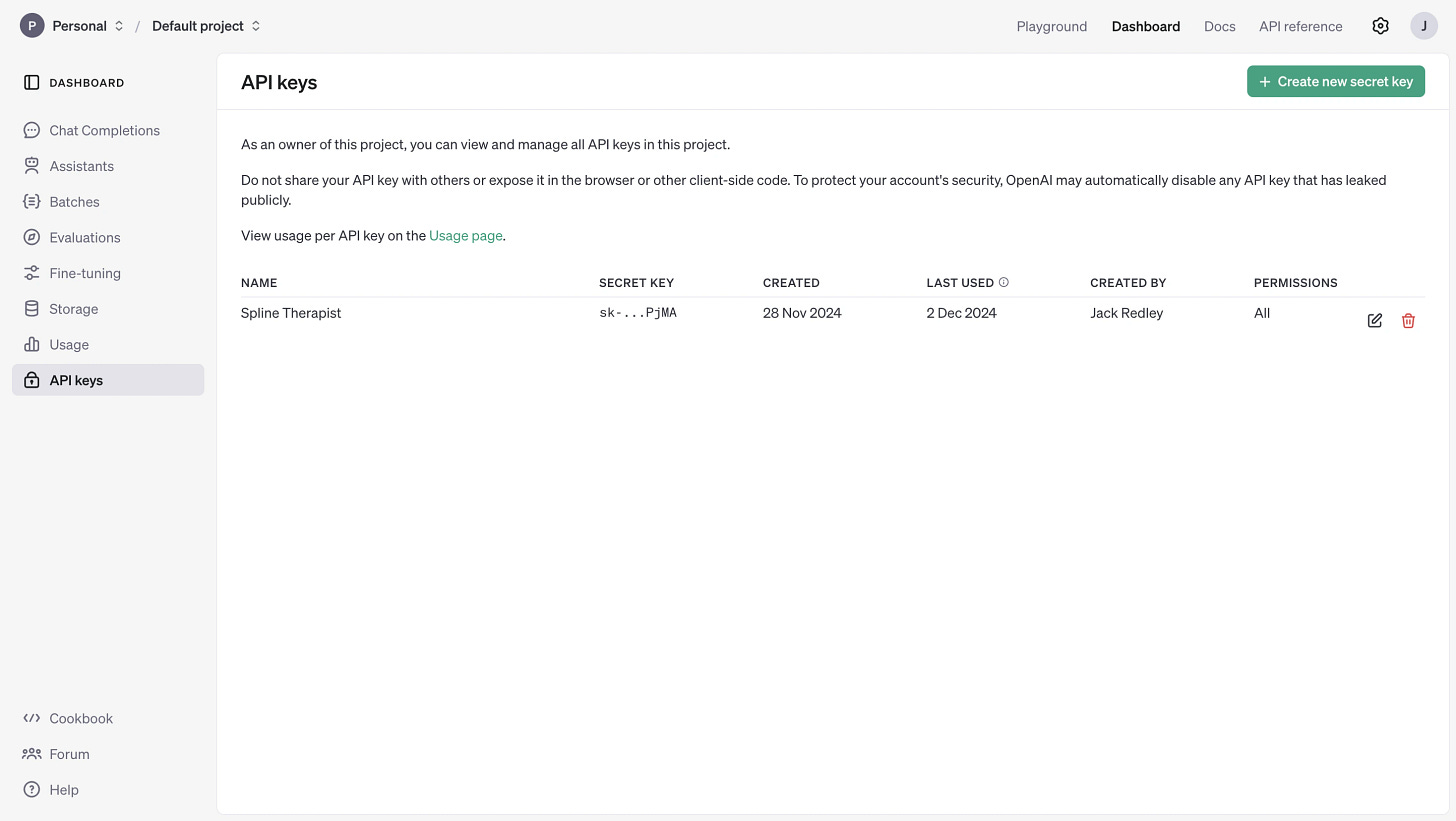Open the Personal organization switcher chevrons

(119, 26)
